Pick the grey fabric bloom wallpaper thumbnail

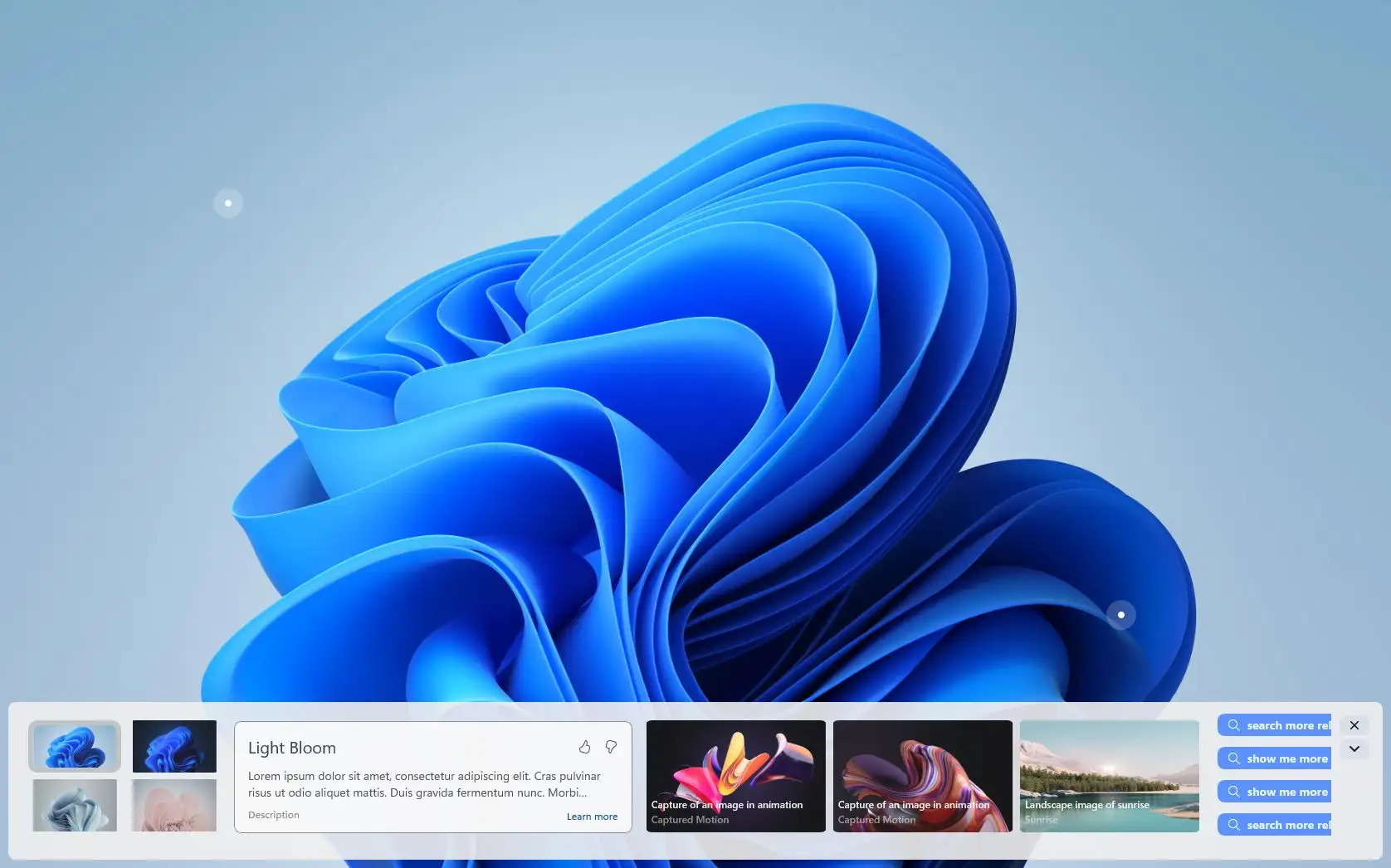coord(75,805)
